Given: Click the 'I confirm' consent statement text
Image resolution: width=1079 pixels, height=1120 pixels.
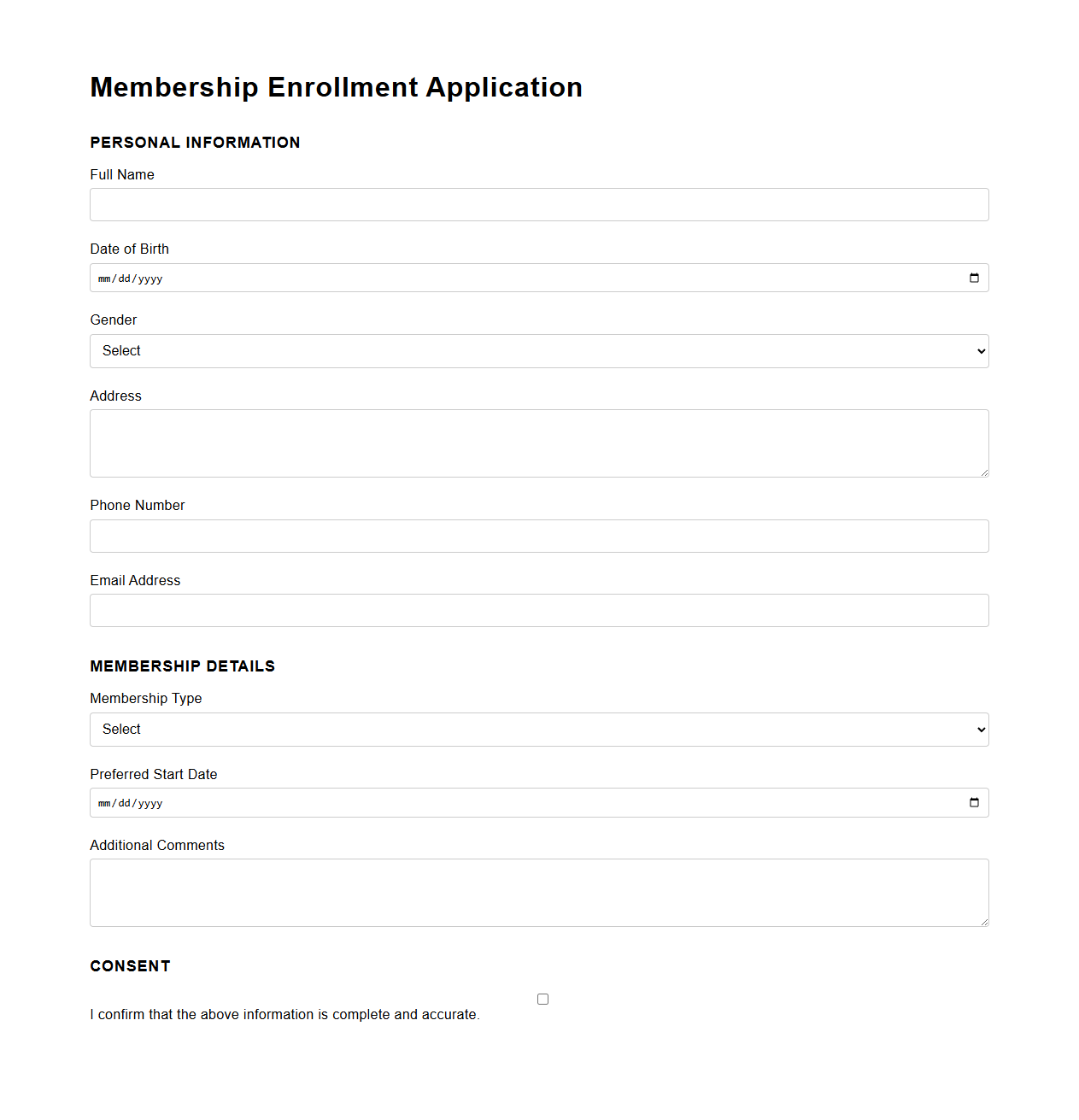Looking at the screenshot, I should (x=284, y=1014).
